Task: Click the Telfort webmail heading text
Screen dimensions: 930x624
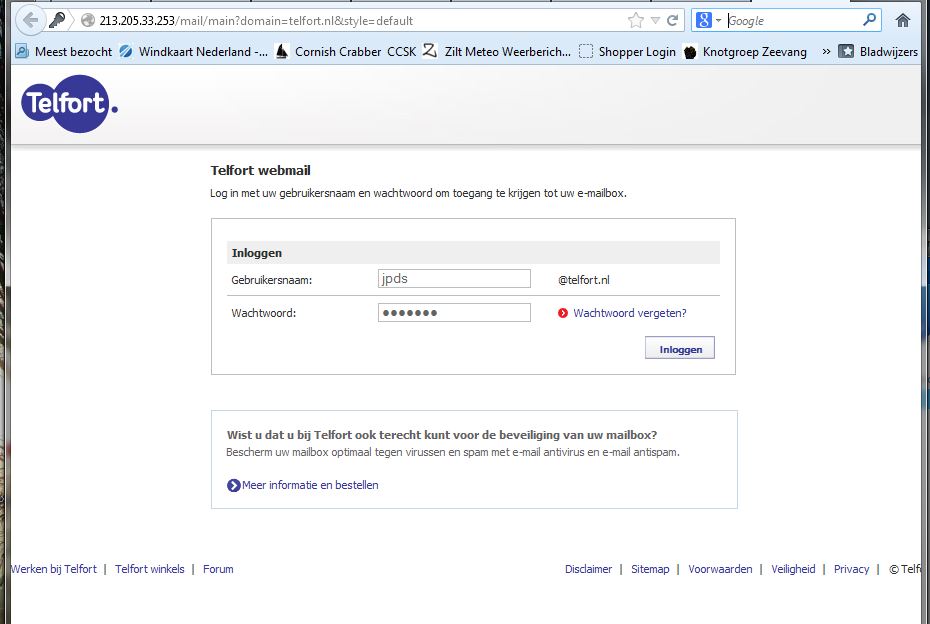Action: [260, 170]
